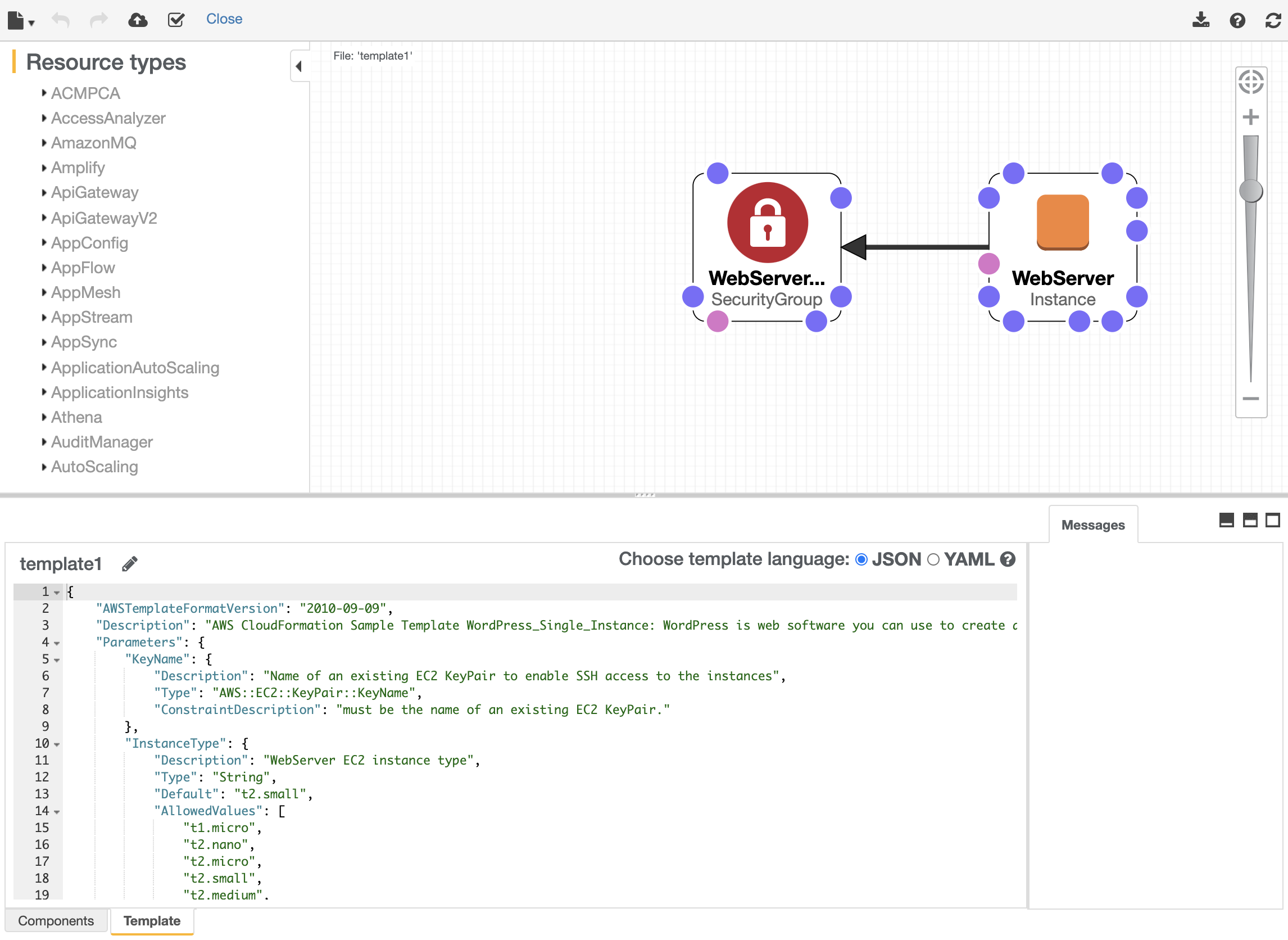The height and width of the screenshot is (940, 1288).
Task: Select the JSON template language
Action: (x=861, y=559)
